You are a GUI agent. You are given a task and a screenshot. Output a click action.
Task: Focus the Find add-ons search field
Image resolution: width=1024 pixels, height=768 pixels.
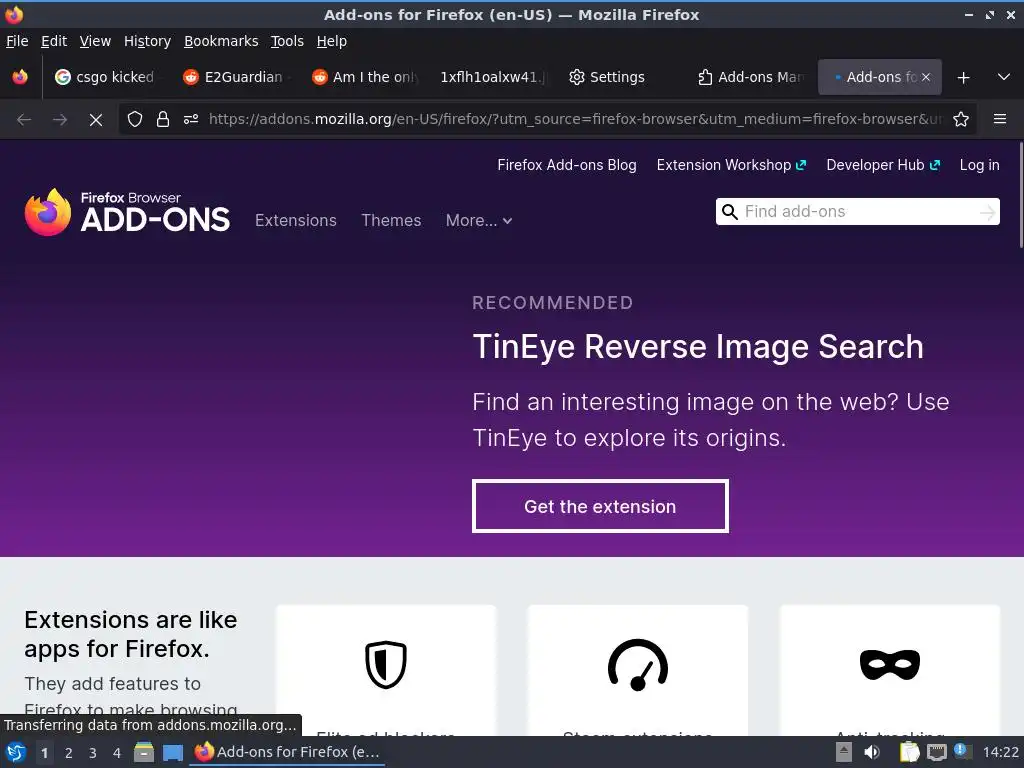[858, 212]
